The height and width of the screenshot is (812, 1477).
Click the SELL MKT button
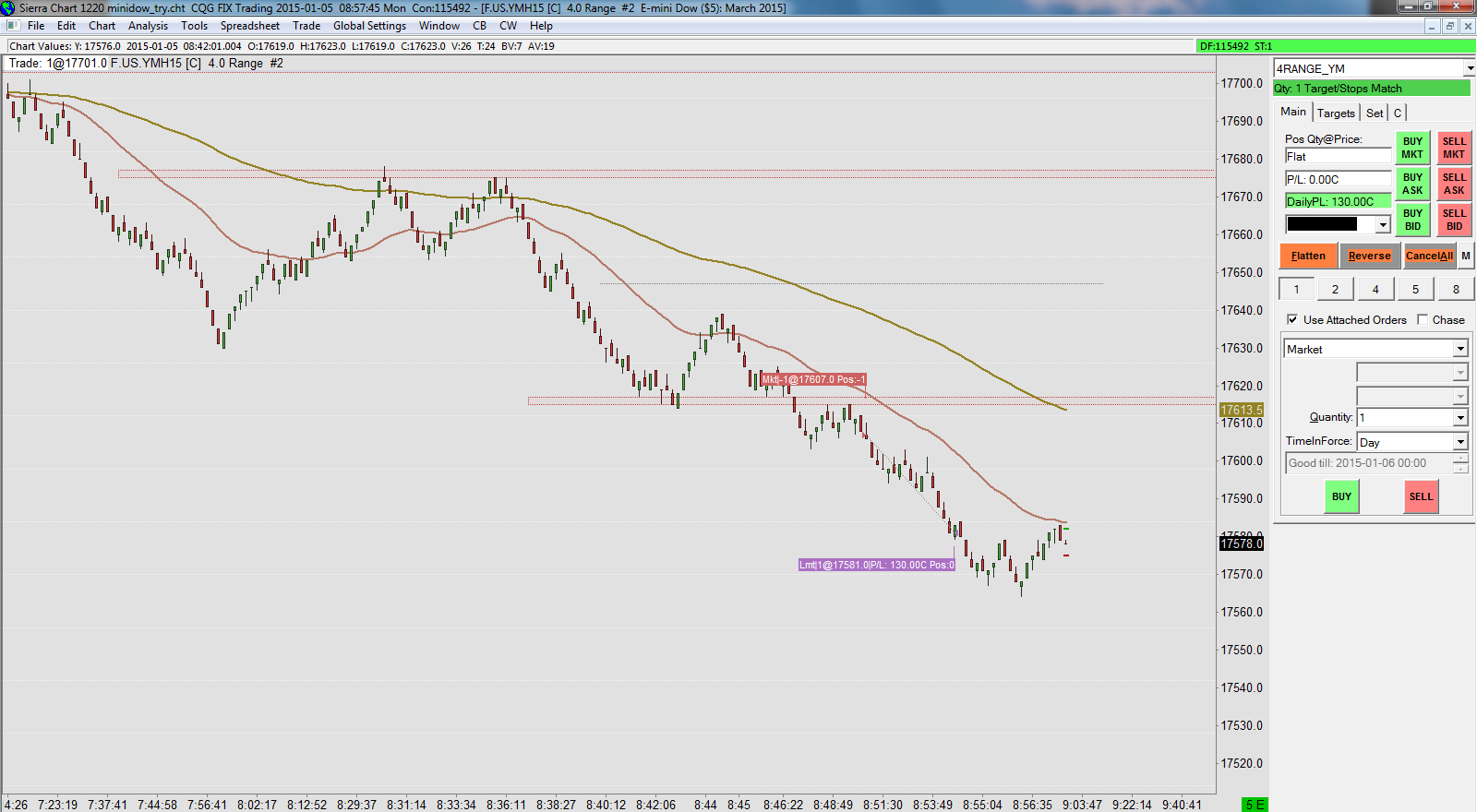click(x=1454, y=148)
